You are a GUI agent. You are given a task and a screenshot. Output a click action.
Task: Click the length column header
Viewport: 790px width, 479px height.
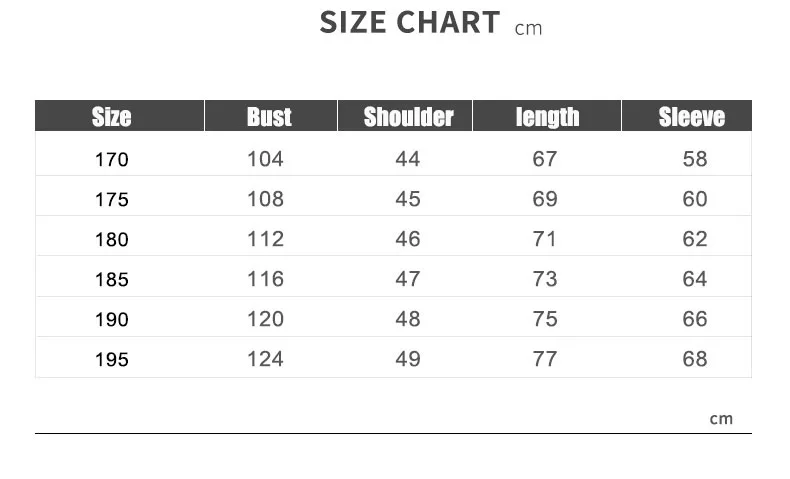pyautogui.click(x=547, y=116)
